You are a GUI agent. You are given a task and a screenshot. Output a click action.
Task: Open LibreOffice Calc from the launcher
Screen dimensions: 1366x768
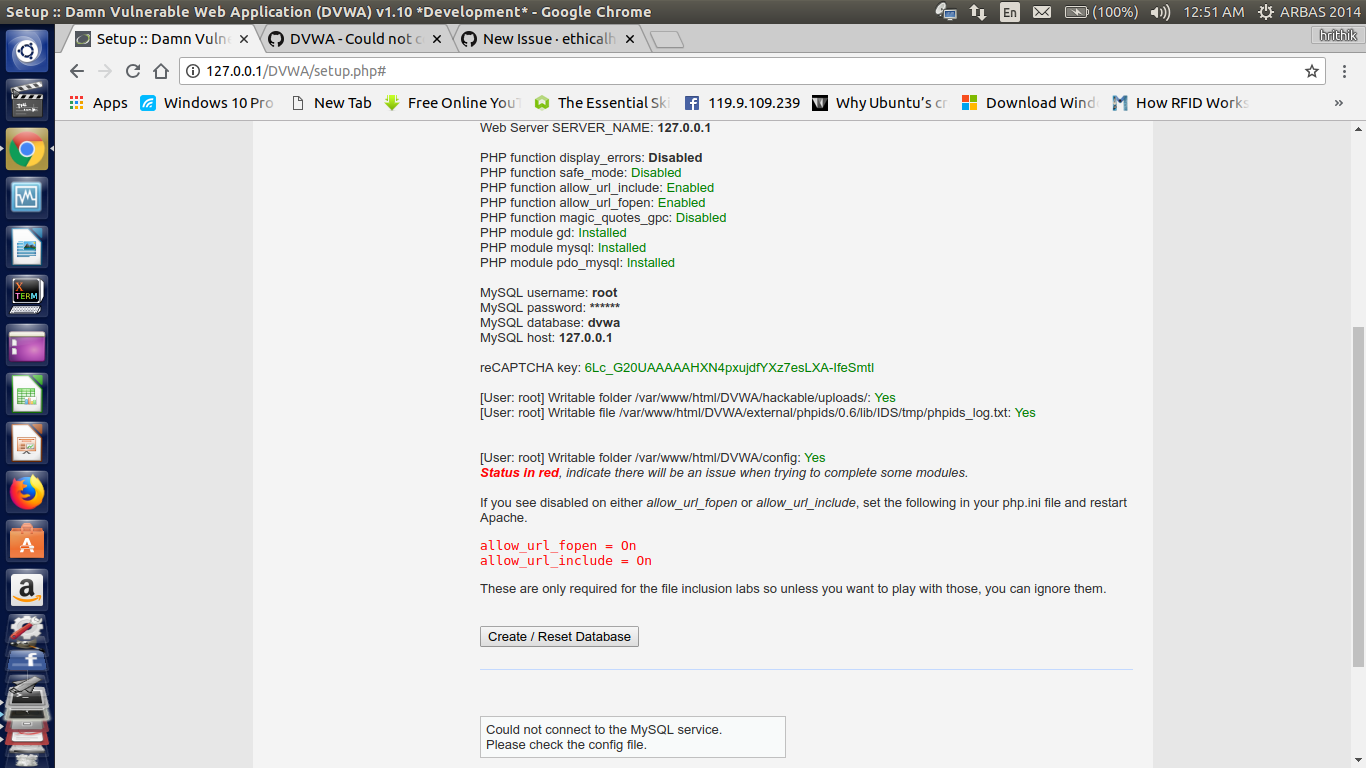point(27,393)
